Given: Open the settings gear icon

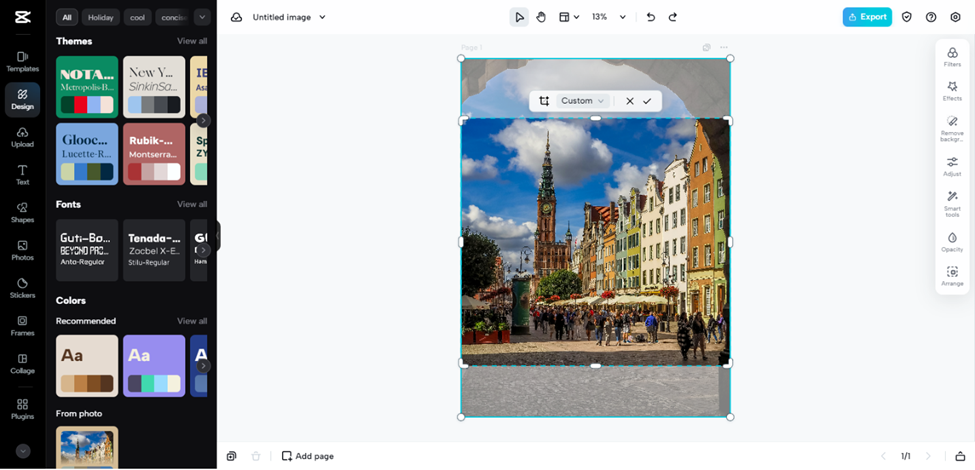Looking at the screenshot, I should [x=956, y=17].
